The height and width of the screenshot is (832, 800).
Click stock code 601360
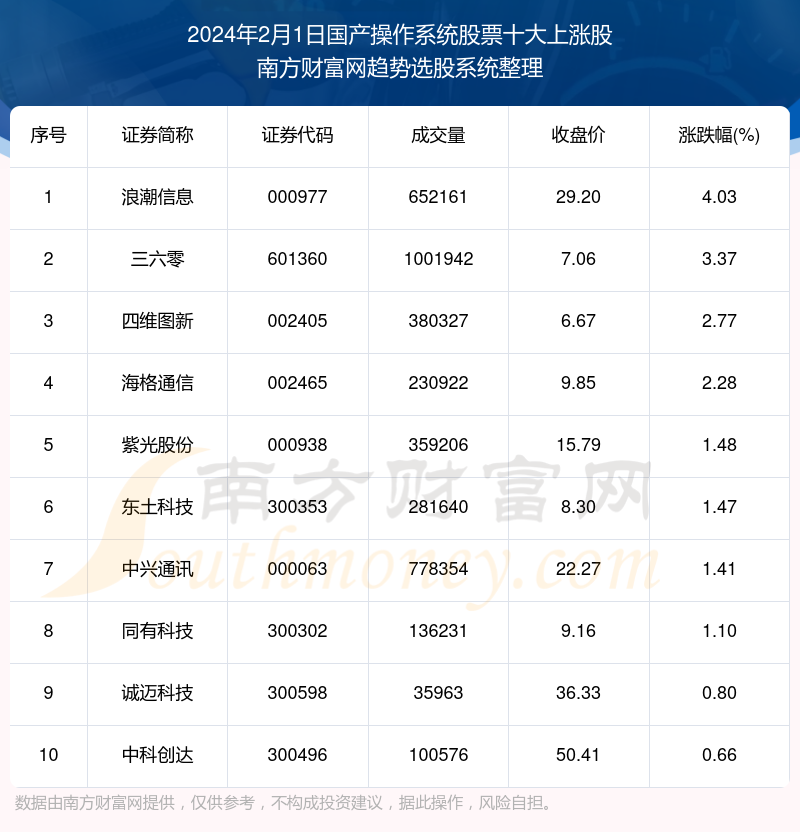tap(298, 259)
